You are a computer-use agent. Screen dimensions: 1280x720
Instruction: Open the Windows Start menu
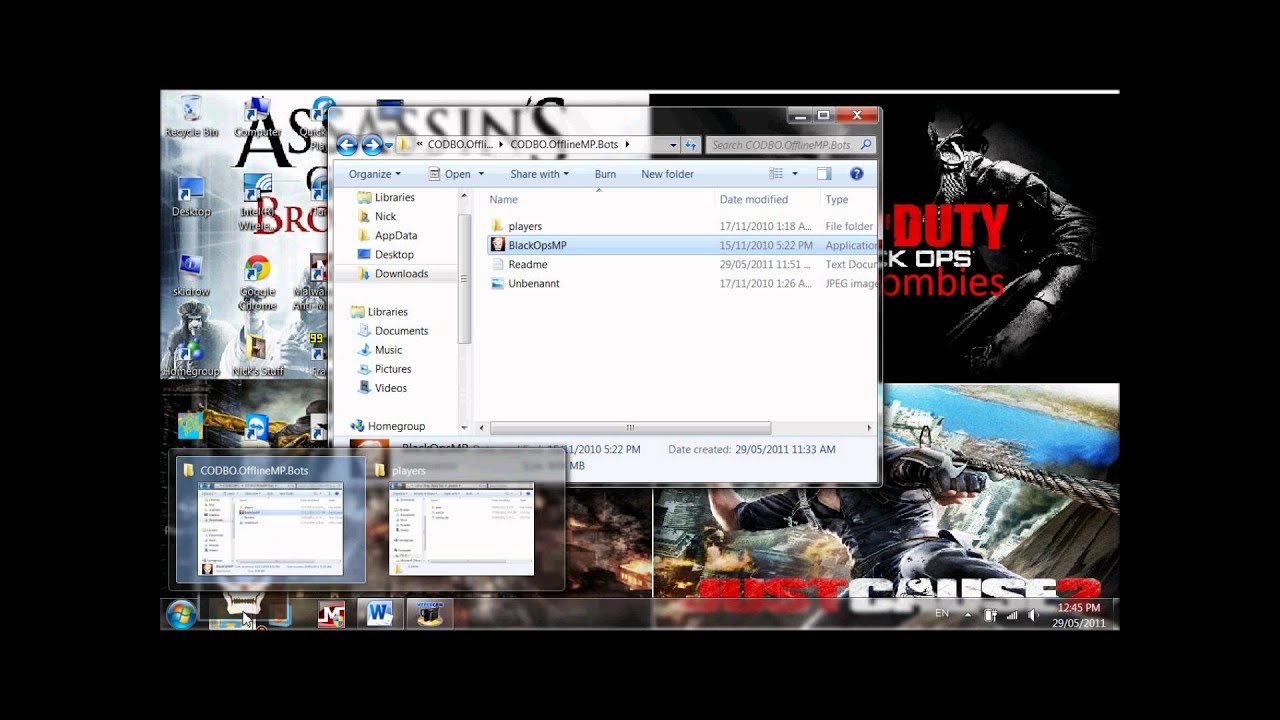181,614
